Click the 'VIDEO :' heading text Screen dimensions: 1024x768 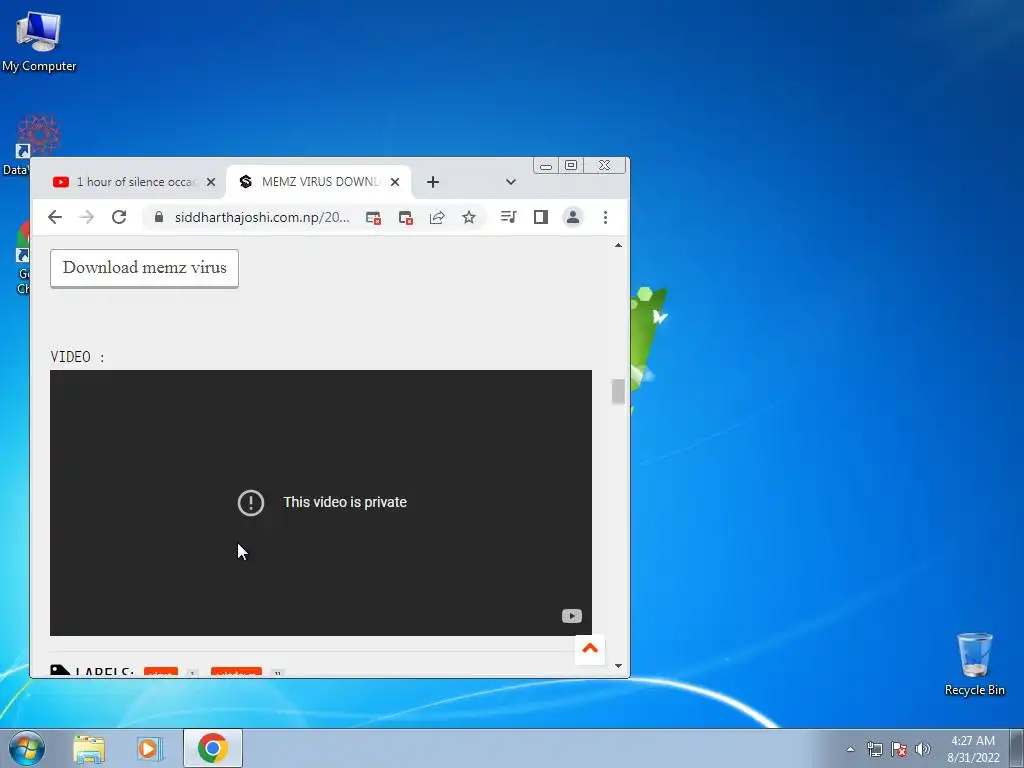click(x=78, y=357)
